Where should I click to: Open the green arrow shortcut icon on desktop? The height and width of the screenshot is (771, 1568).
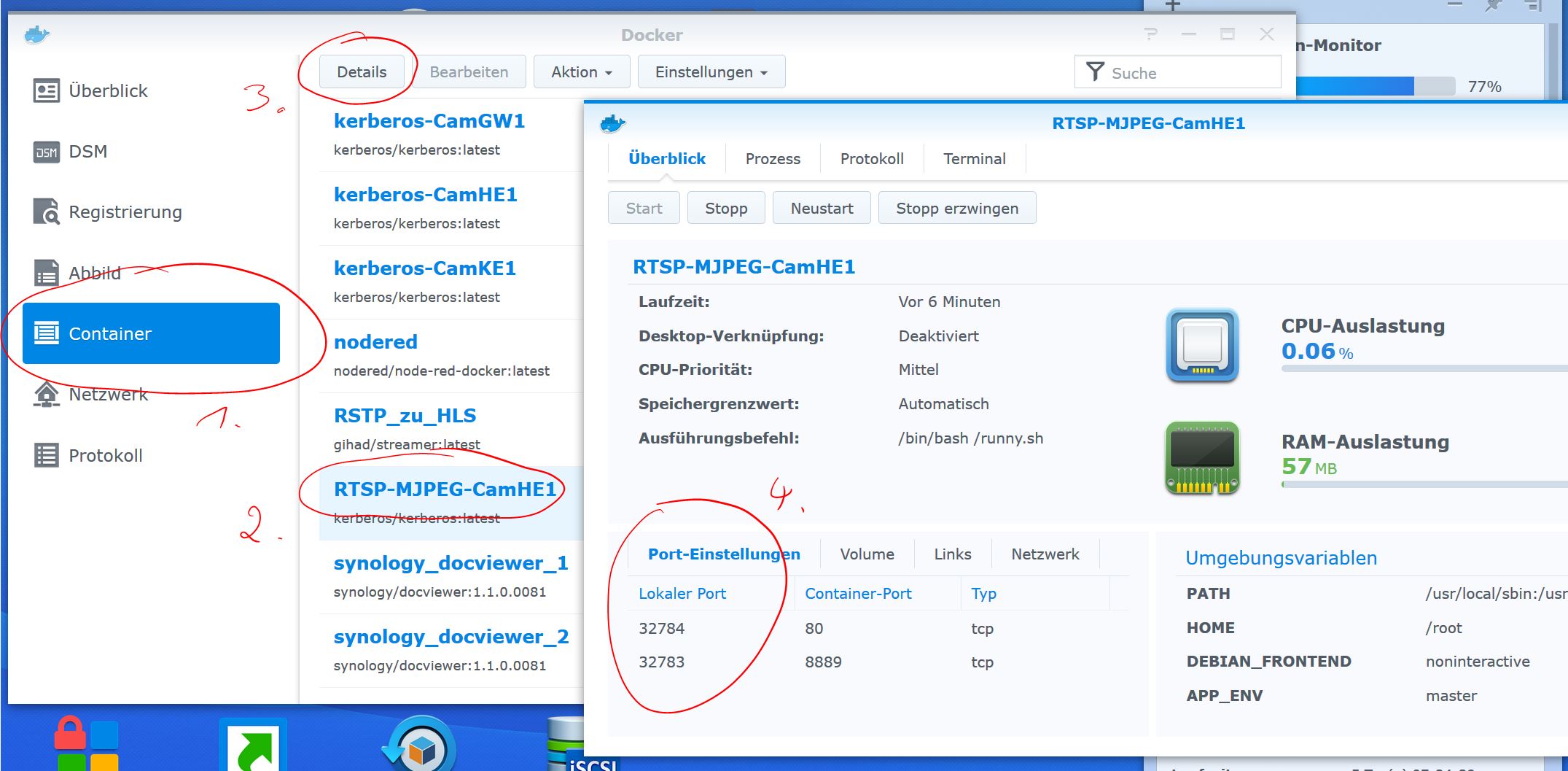(x=253, y=746)
